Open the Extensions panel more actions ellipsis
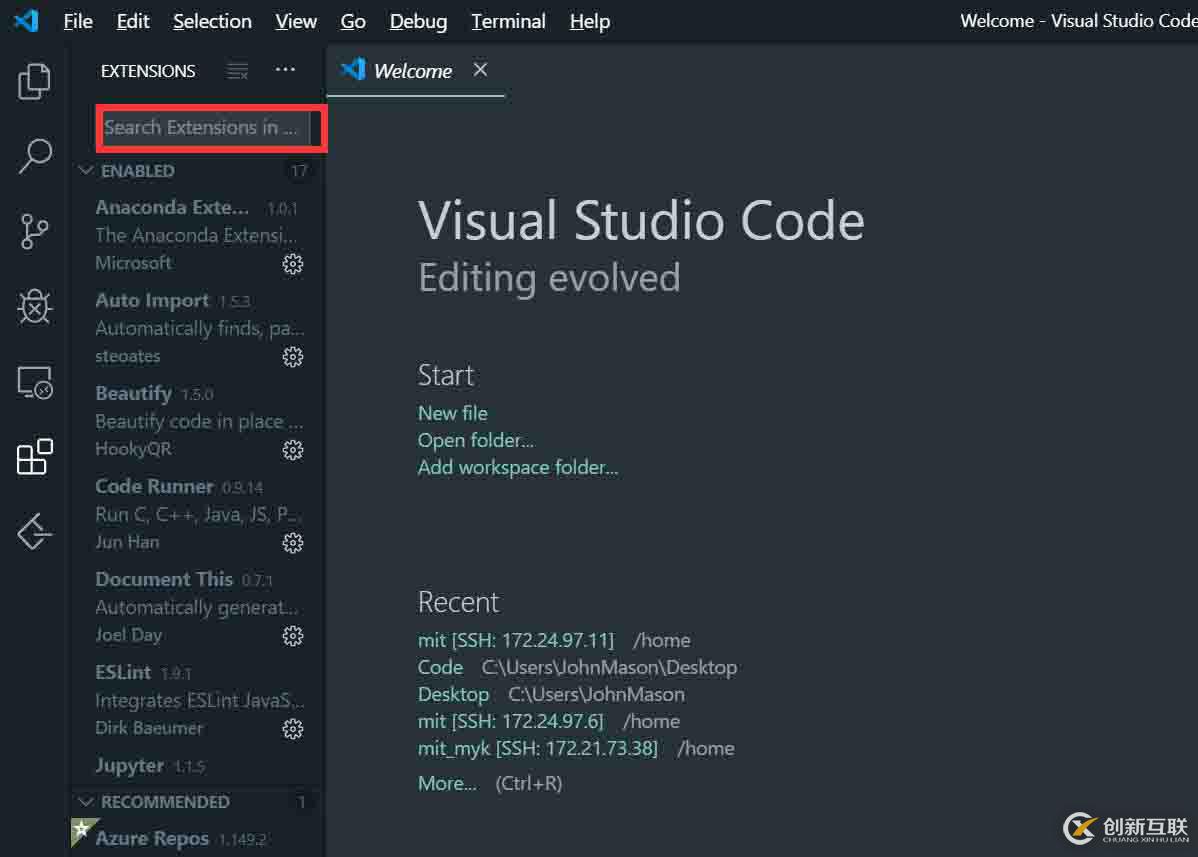This screenshot has width=1198, height=857. coord(285,70)
